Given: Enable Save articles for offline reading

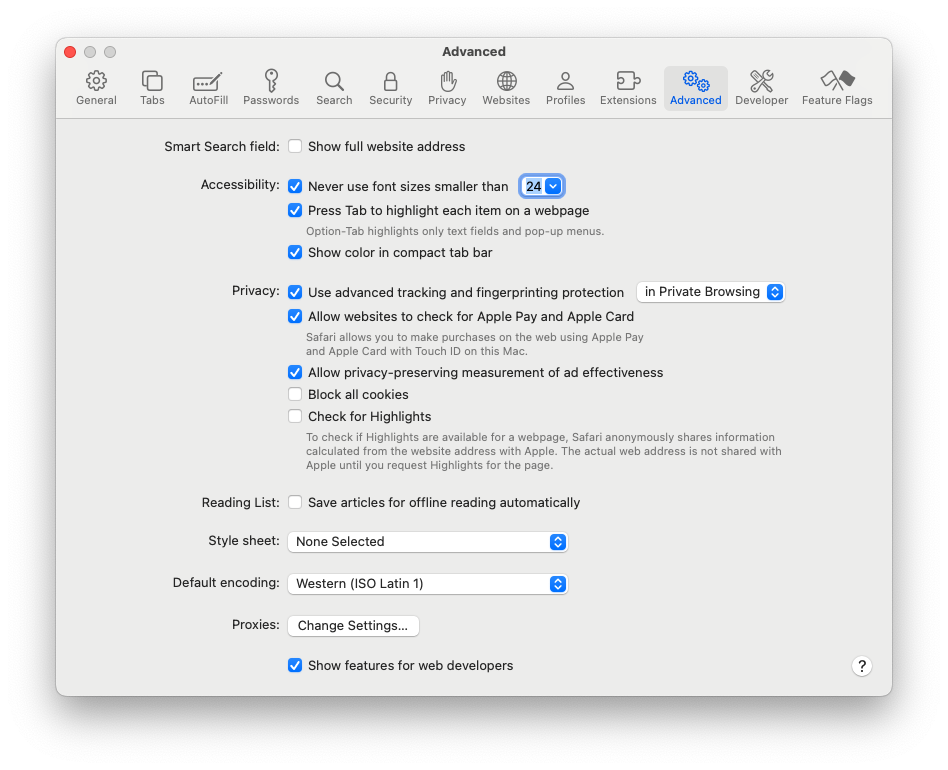Looking at the screenshot, I should pos(295,502).
